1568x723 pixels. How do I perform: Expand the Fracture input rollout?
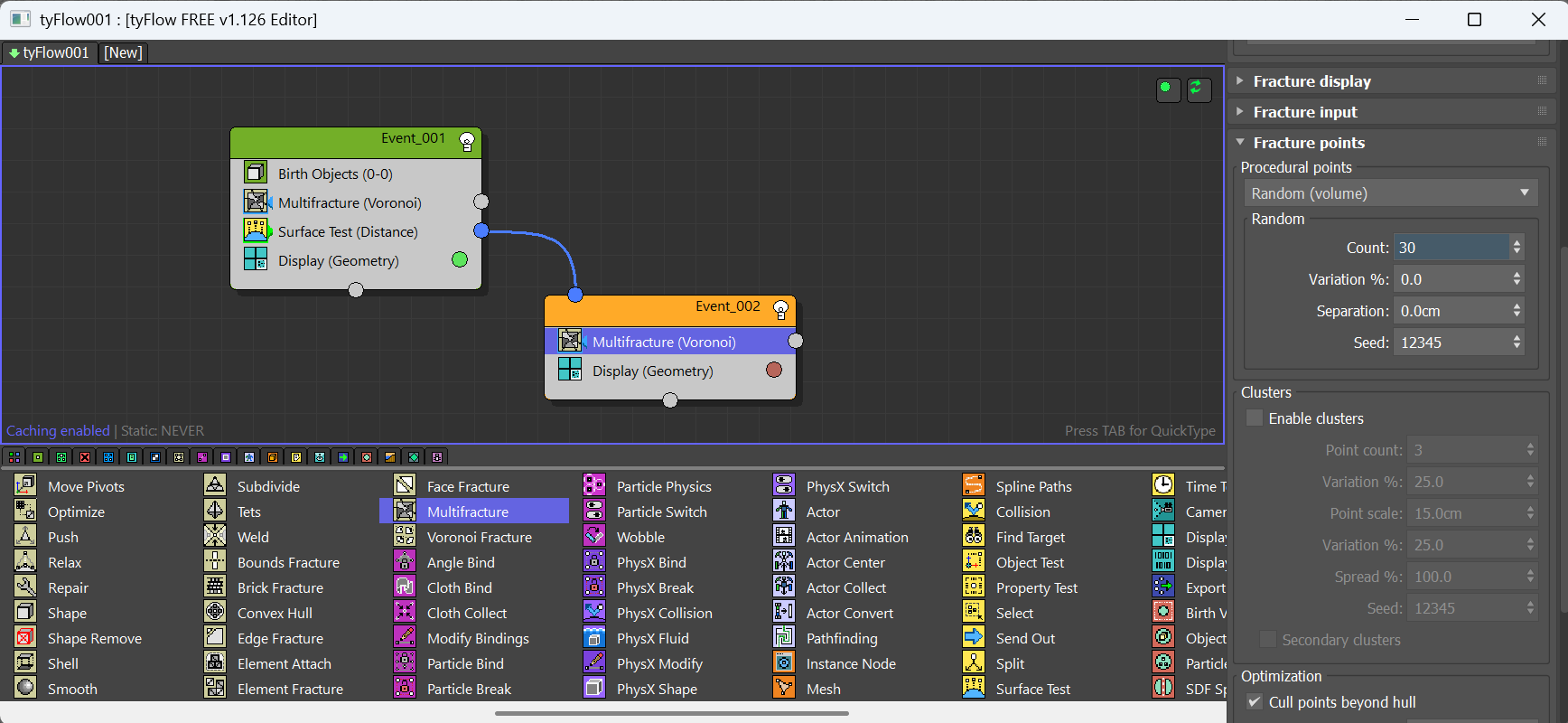click(x=1304, y=112)
